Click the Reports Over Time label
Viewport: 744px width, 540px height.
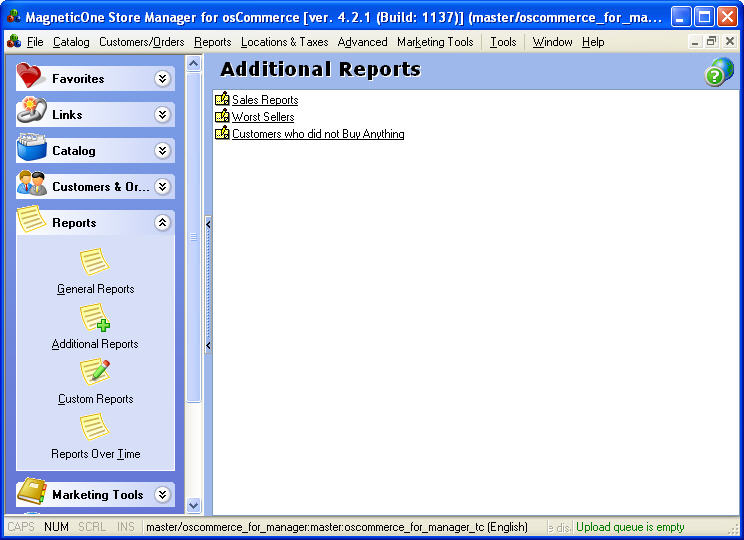point(95,454)
